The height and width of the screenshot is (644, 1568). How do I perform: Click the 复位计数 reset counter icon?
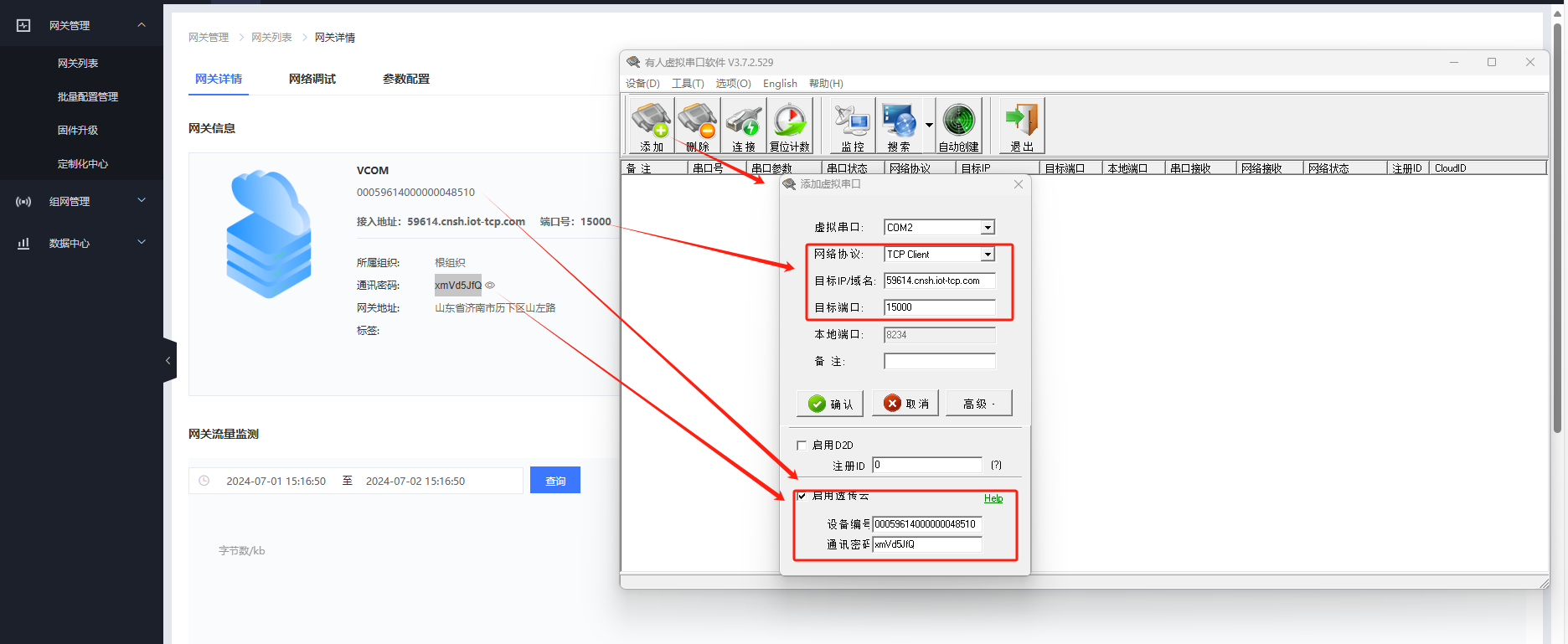[x=789, y=126]
